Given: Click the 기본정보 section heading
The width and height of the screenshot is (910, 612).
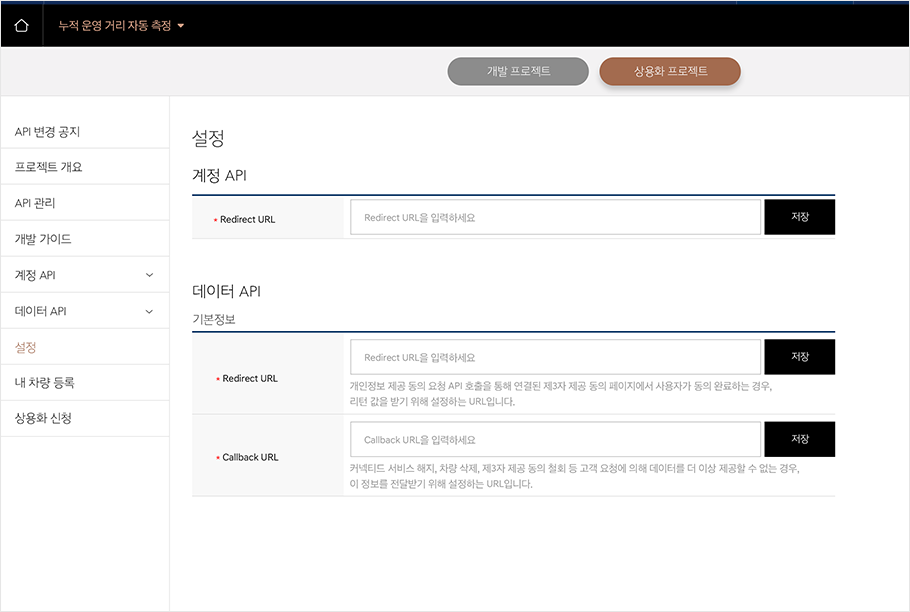Looking at the screenshot, I should [x=213, y=318].
